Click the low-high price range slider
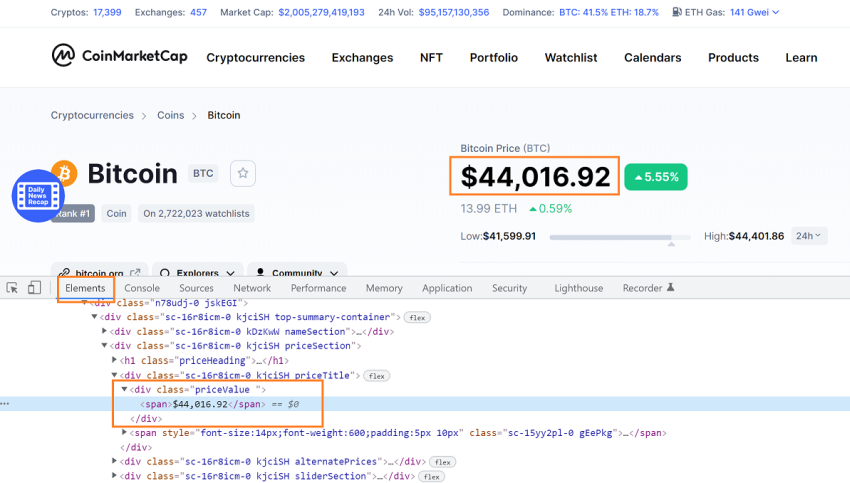Screen dimensions: 850x483 (620, 237)
